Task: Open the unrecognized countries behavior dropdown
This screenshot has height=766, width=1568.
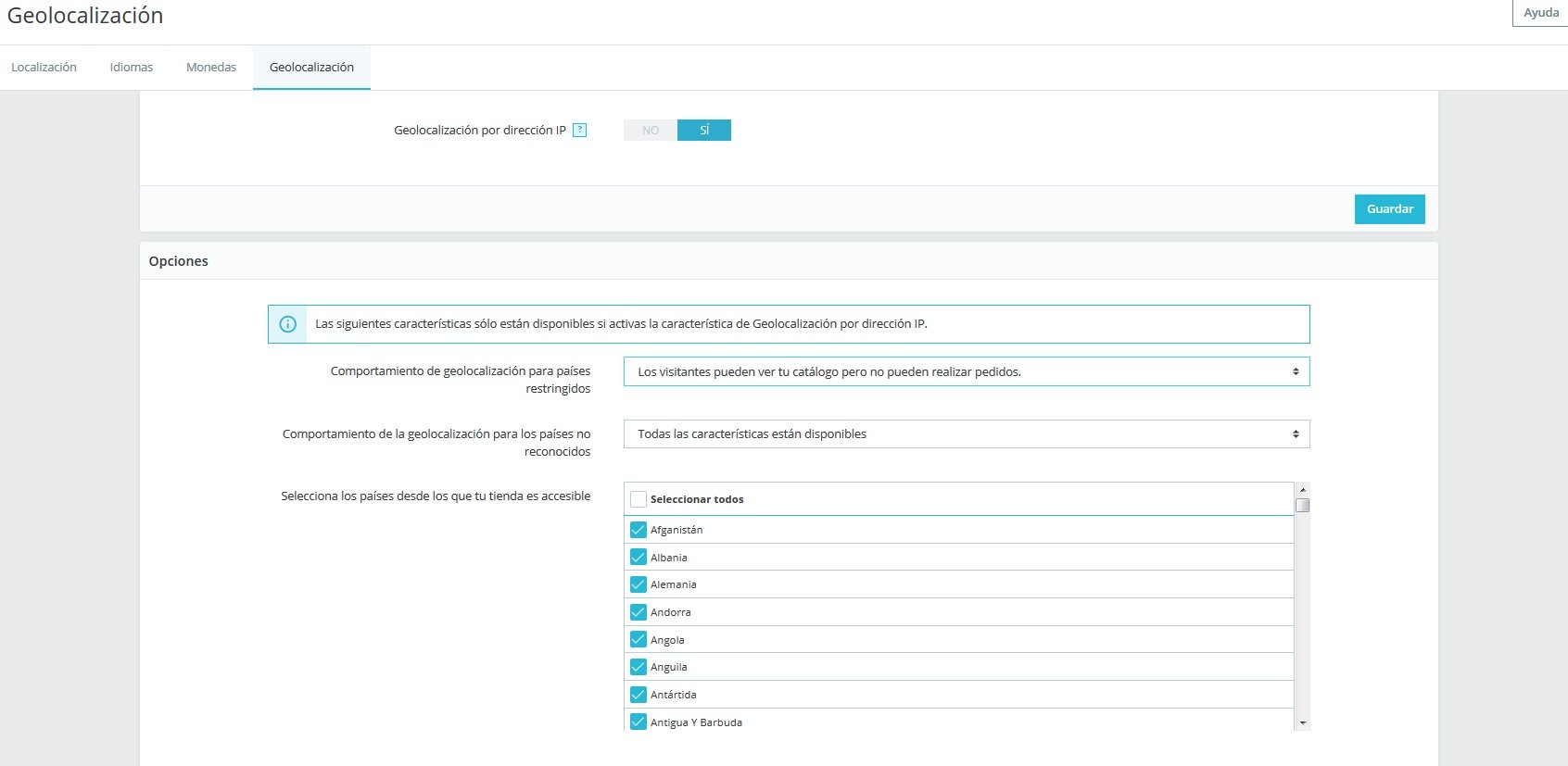Action: (967, 433)
